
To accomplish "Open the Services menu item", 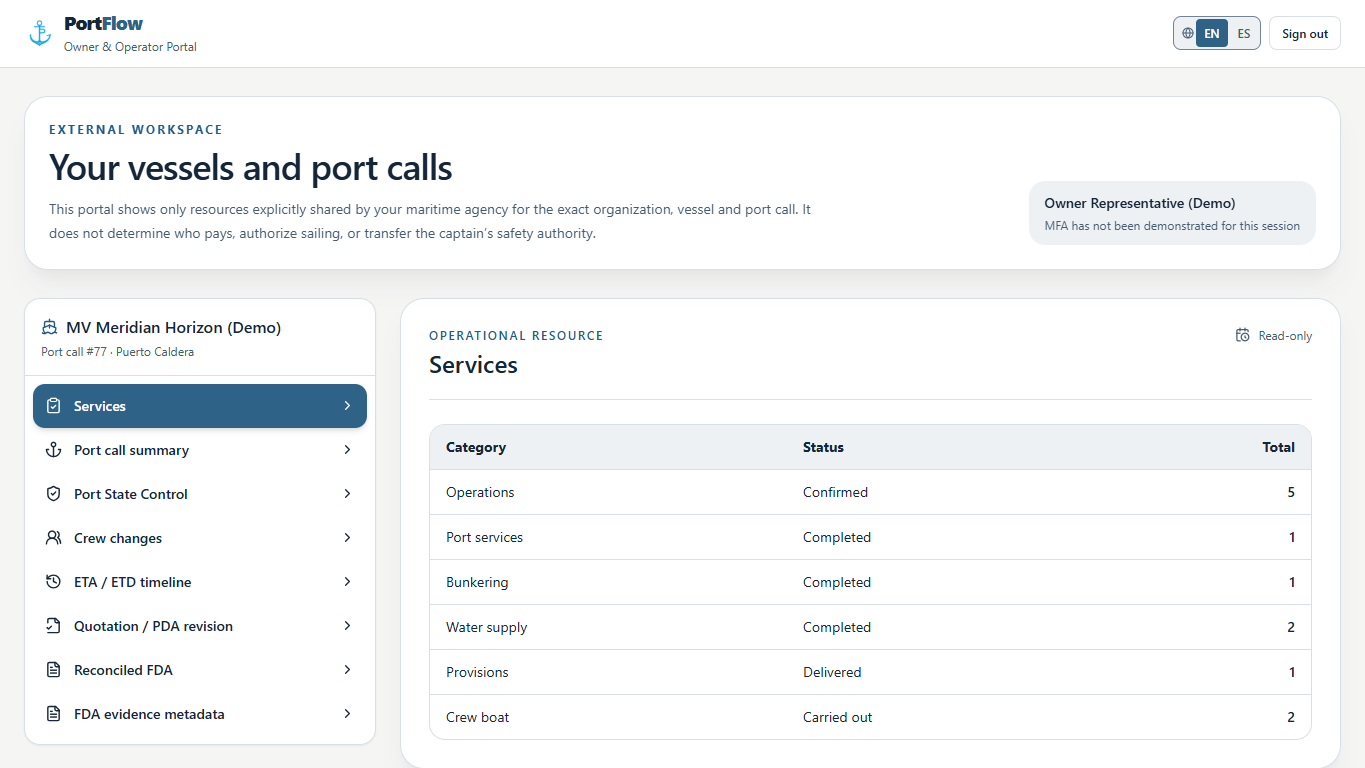I will point(200,406).
